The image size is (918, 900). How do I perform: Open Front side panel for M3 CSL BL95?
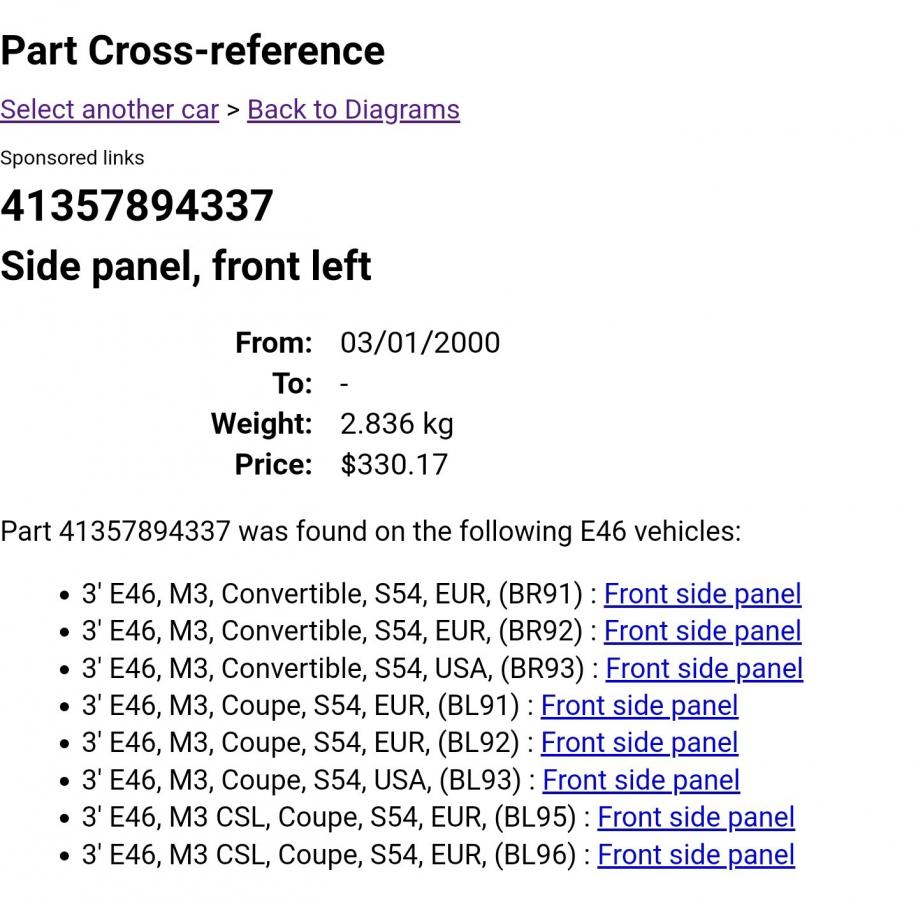[x=696, y=818]
